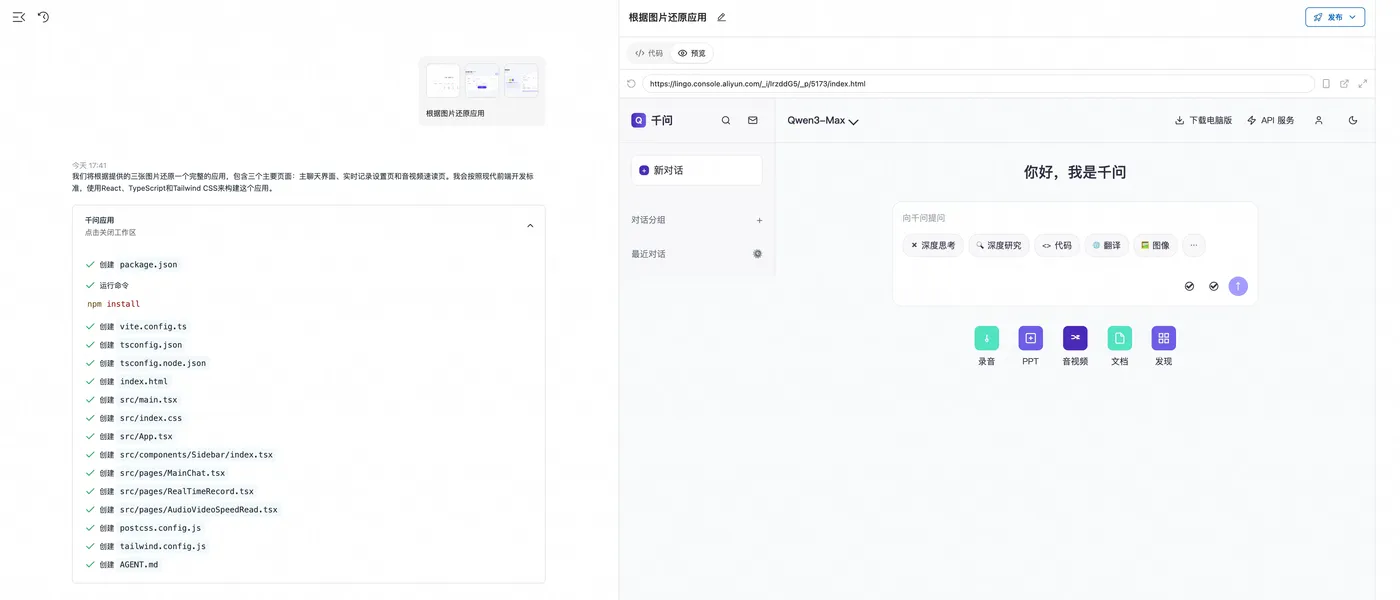Select the 翻译 translate chip
This screenshot has height=600, width=1400.
pos(1107,245)
